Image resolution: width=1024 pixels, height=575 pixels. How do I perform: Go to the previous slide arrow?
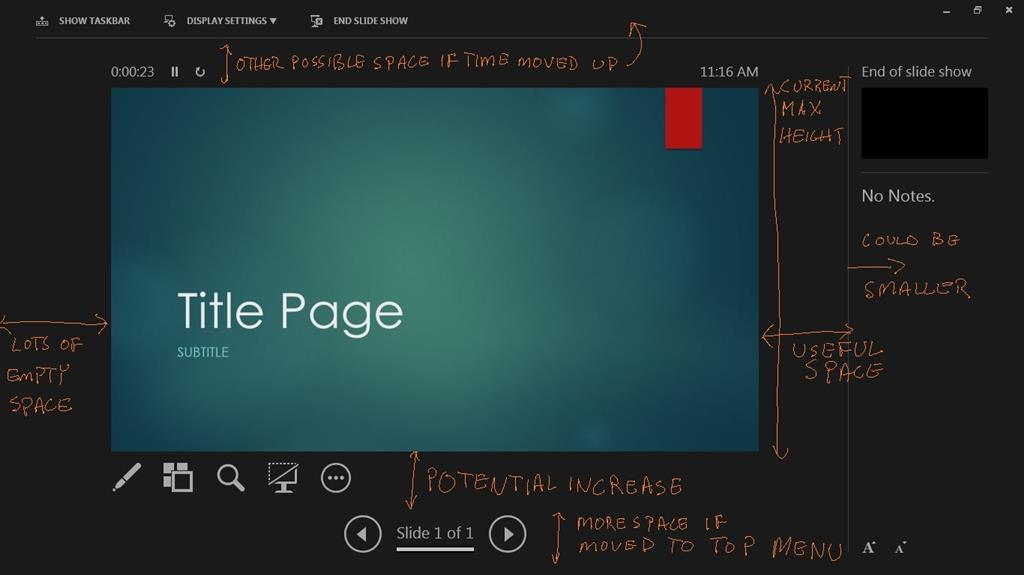(362, 534)
